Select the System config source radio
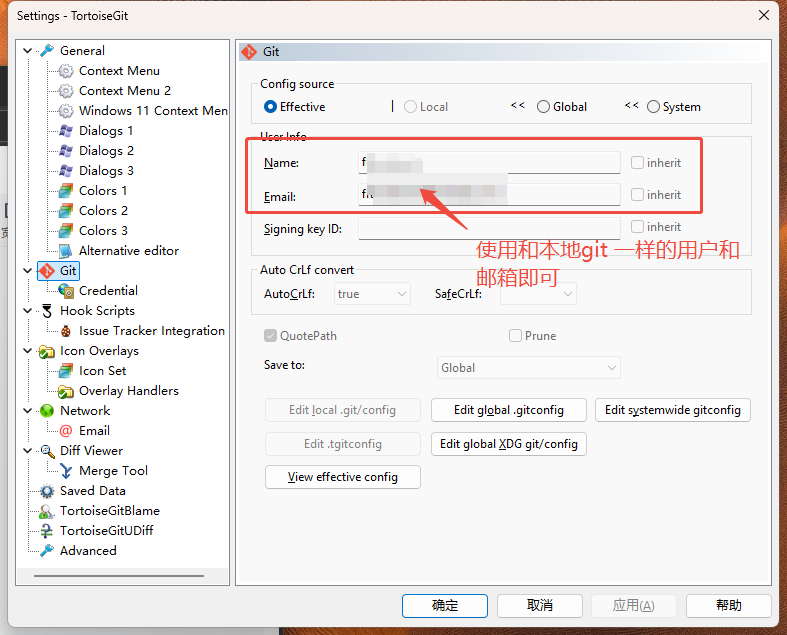787x635 pixels. point(653,107)
